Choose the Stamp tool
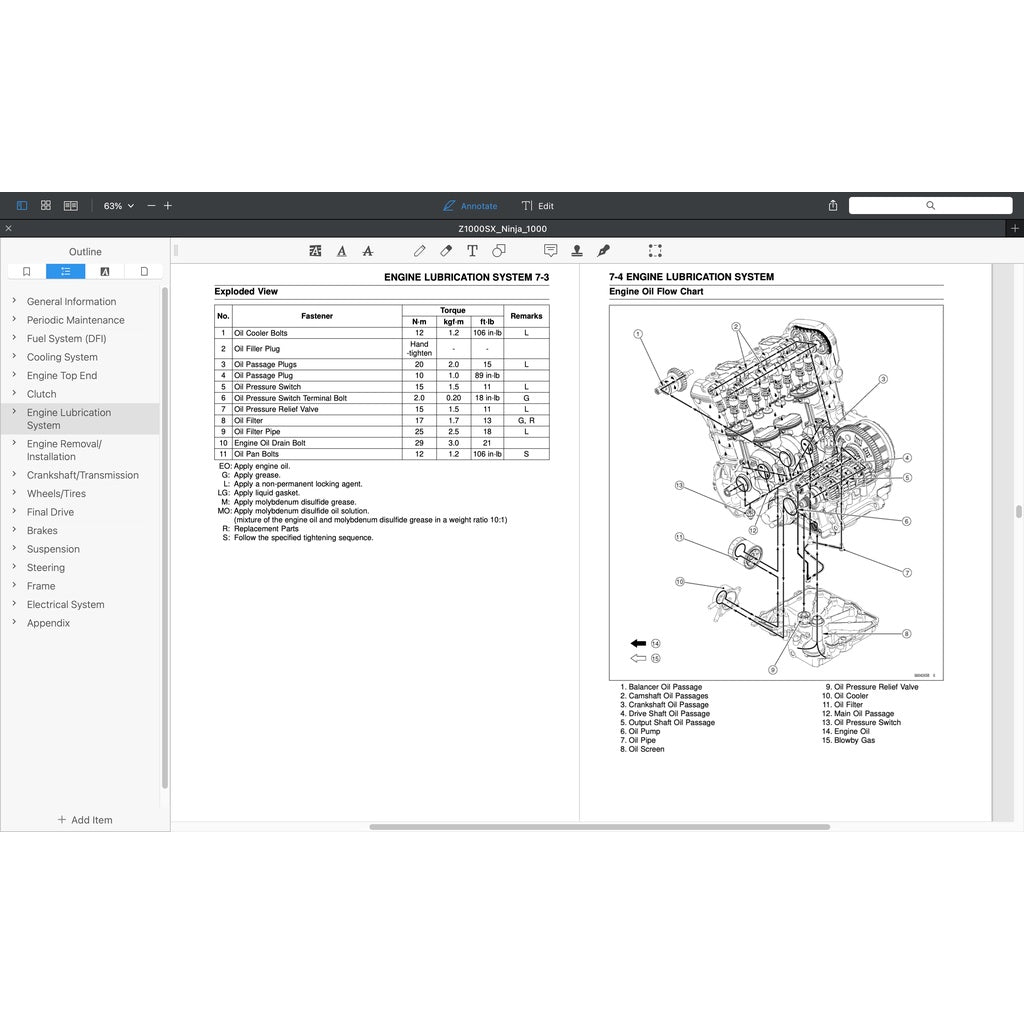Screen dimensions: 1024x1024 [x=577, y=251]
